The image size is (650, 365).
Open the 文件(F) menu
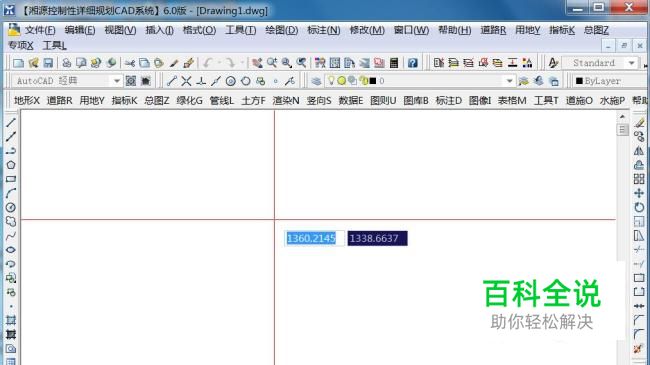40,30
